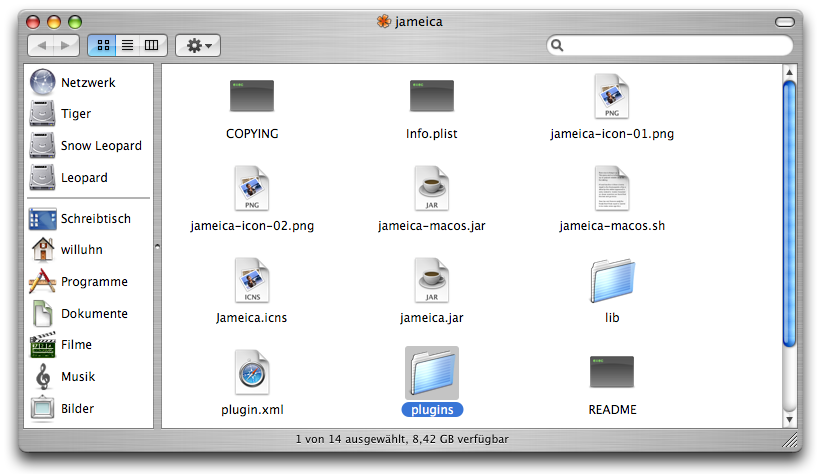827x474 pixels.
Task: Click the jameica-macos.sh name label
Action: (x=612, y=226)
